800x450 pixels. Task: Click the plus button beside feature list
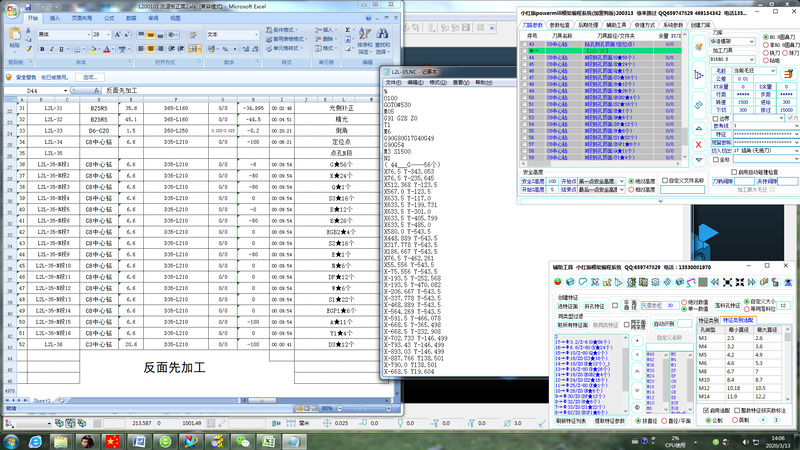coord(637,340)
